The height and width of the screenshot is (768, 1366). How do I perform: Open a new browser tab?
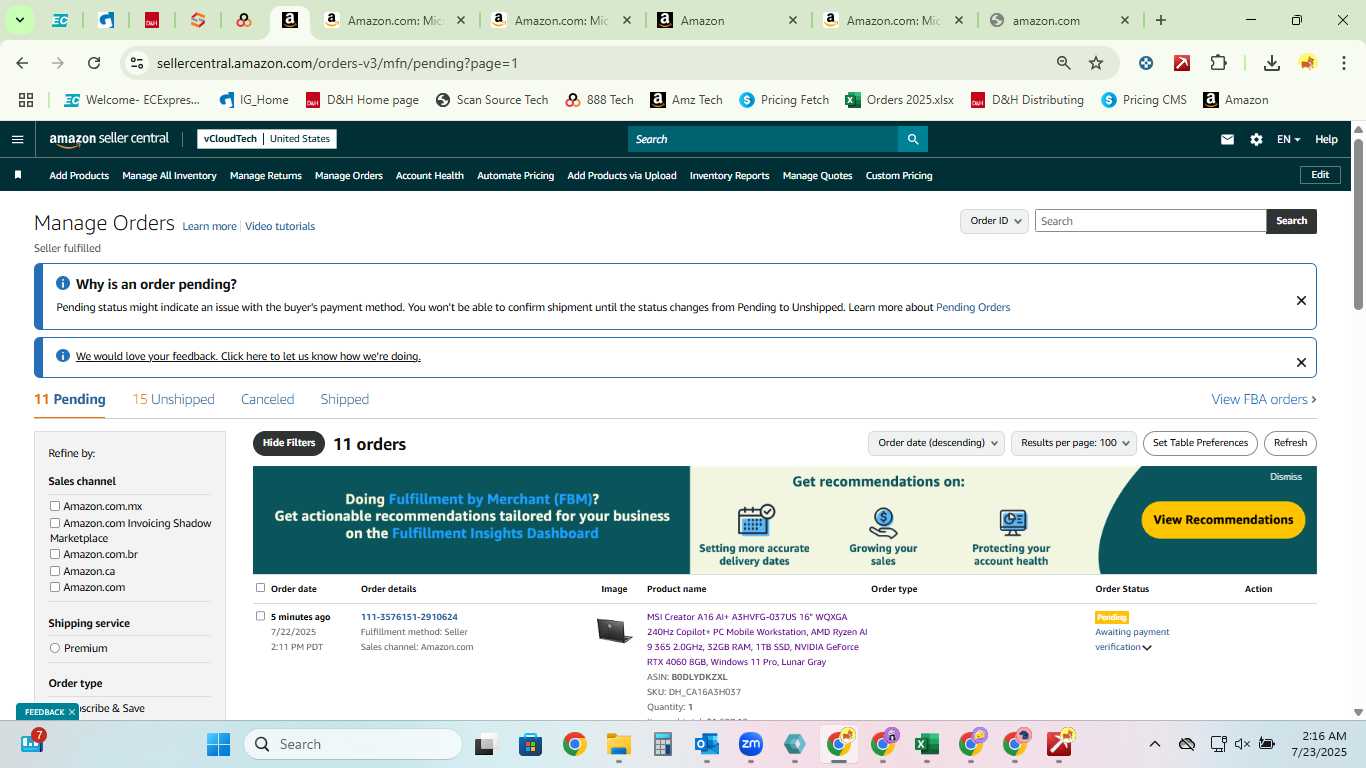pos(1161,20)
